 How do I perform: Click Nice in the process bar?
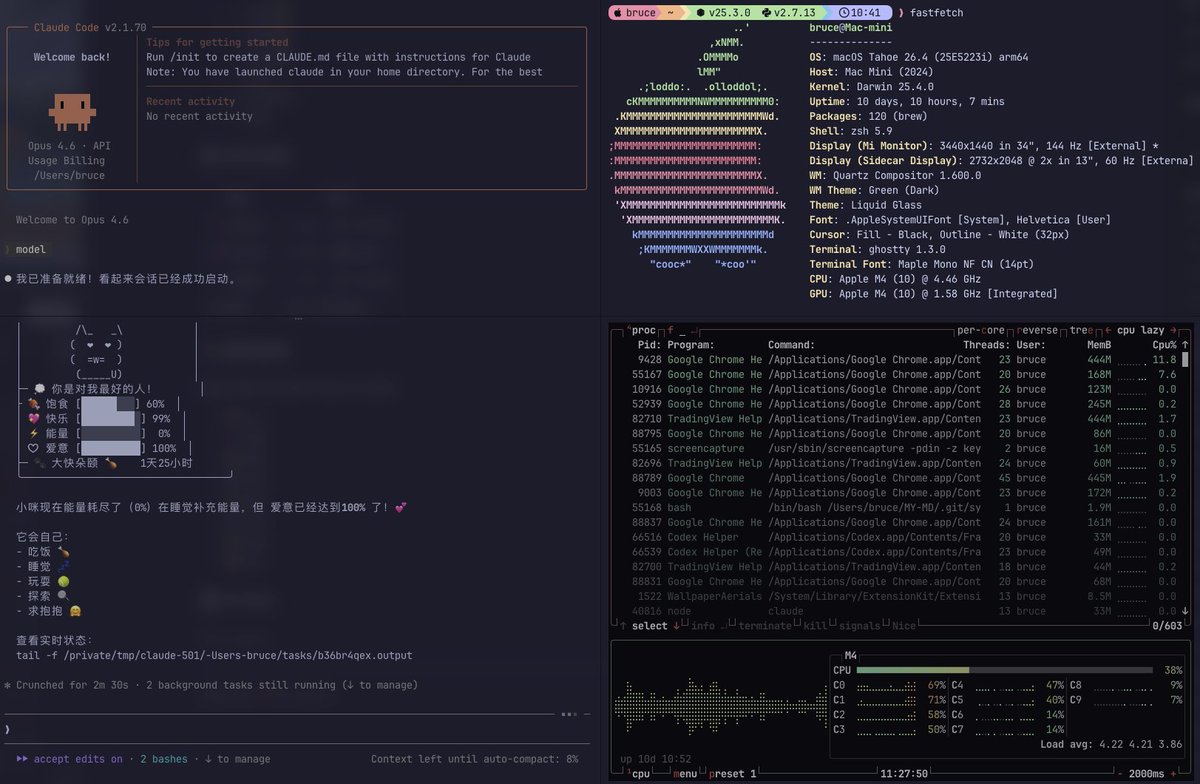pyautogui.click(x=905, y=626)
